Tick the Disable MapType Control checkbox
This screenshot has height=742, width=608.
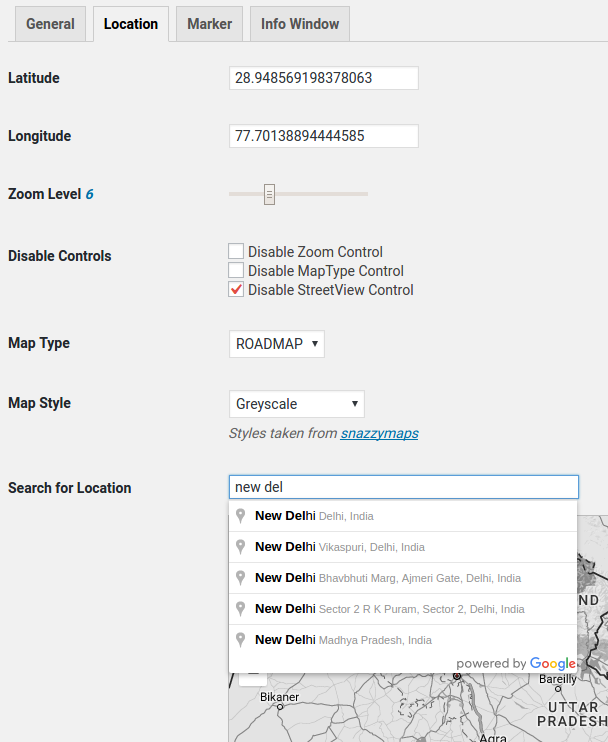pos(236,270)
